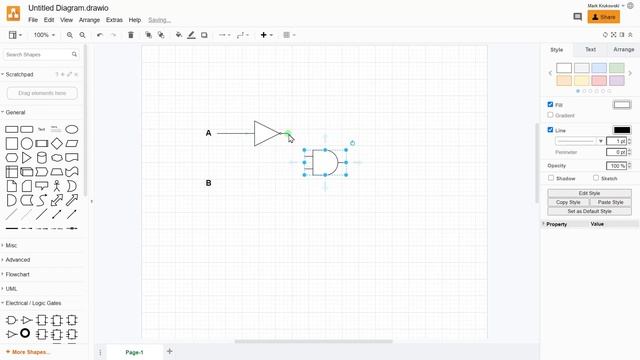Viewport: 640px width, 360px height.
Task: Open the table dropdown in toolbar
Action: 289,35
